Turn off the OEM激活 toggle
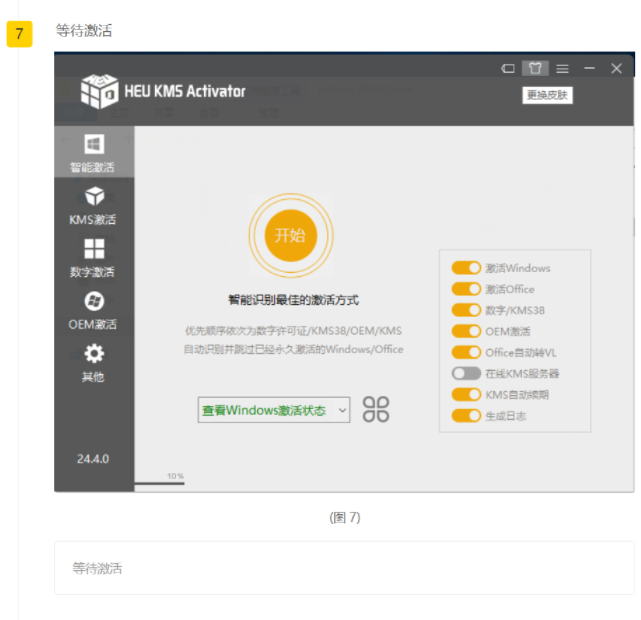The height and width of the screenshot is (620, 641). point(466,331)
